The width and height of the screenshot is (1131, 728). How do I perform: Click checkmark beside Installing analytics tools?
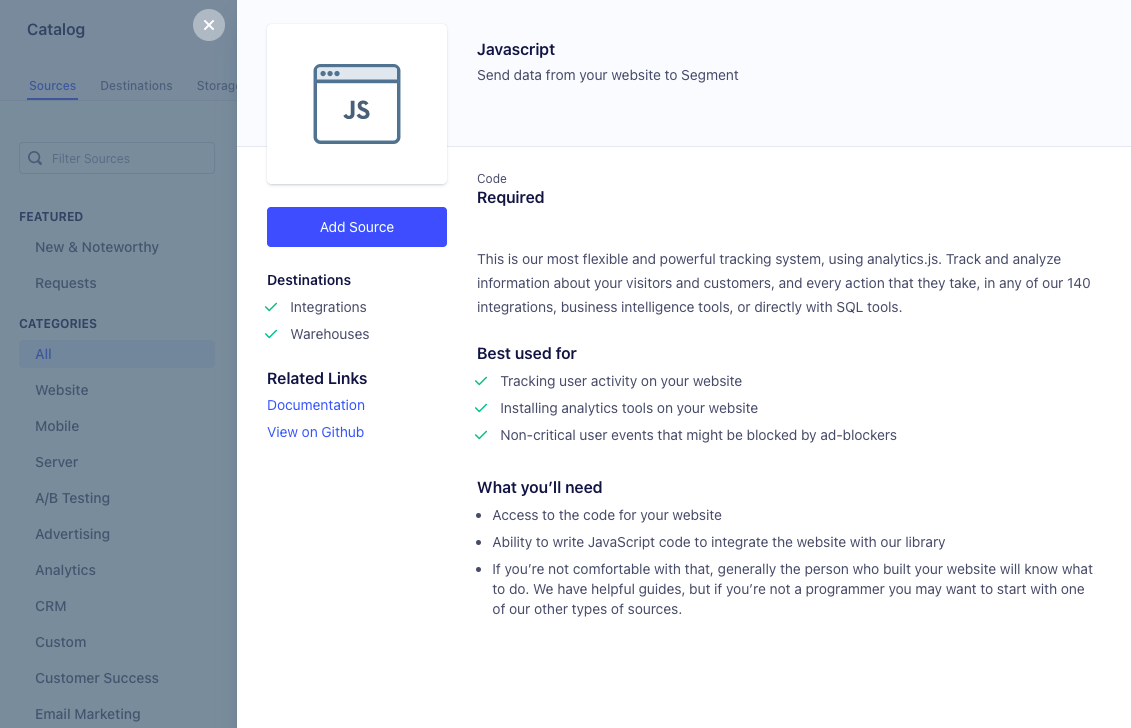(x=481, y=408)
